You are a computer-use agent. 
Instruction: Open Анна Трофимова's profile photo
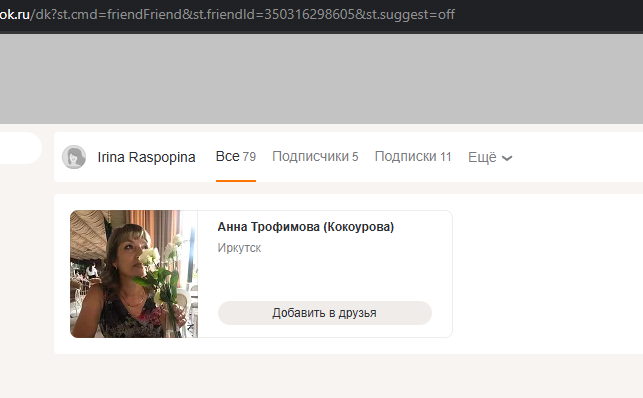134,274
